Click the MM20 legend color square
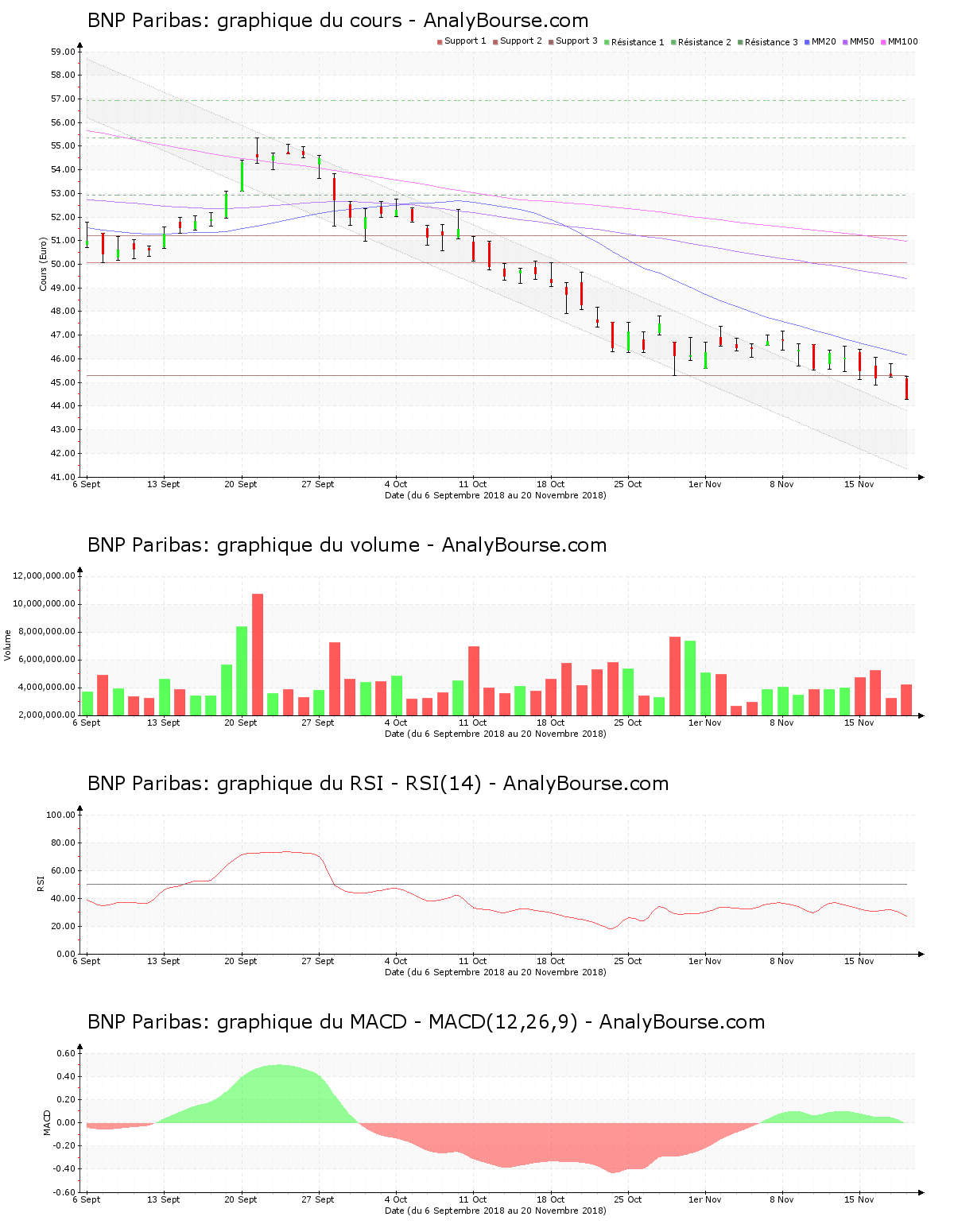This screenshot has width=954, height=1232. (x=807, y=42)
